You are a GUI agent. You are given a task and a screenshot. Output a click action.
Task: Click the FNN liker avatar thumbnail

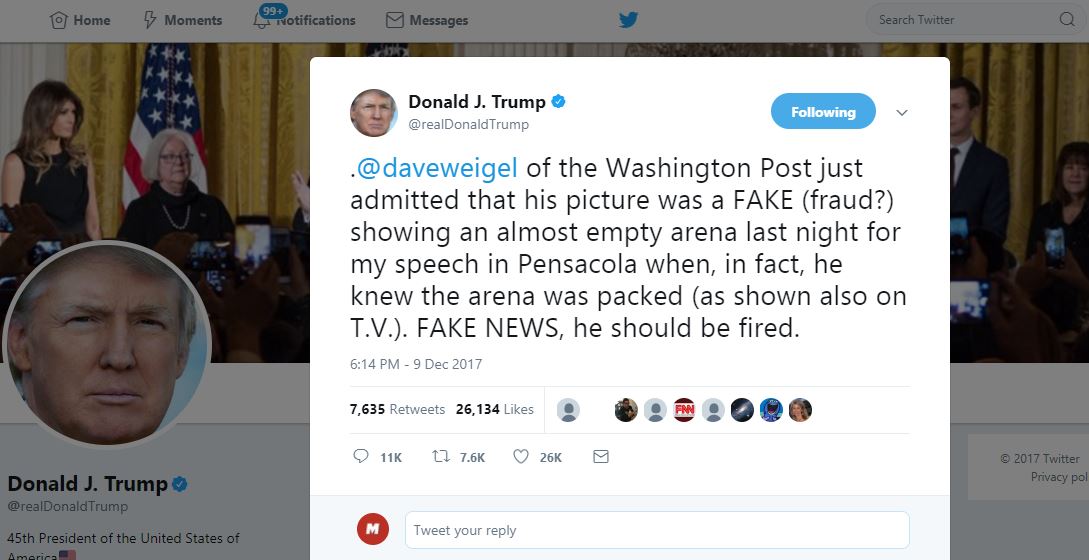tap(684, 410)
